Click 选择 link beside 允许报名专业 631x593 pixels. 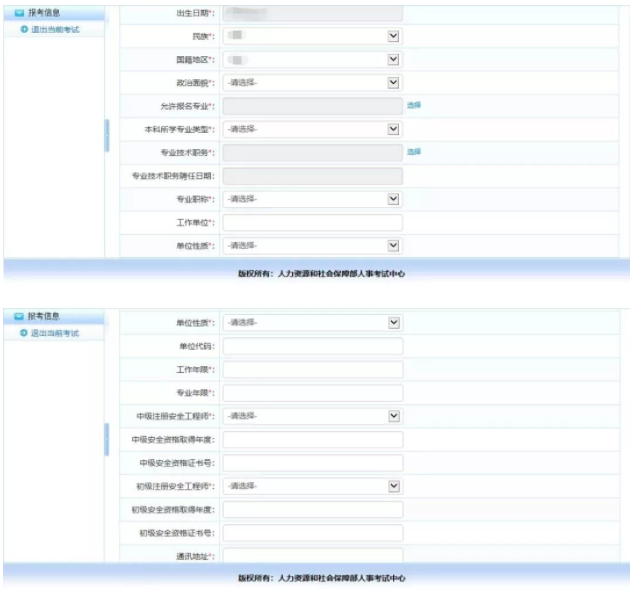[x=414, y=105]
